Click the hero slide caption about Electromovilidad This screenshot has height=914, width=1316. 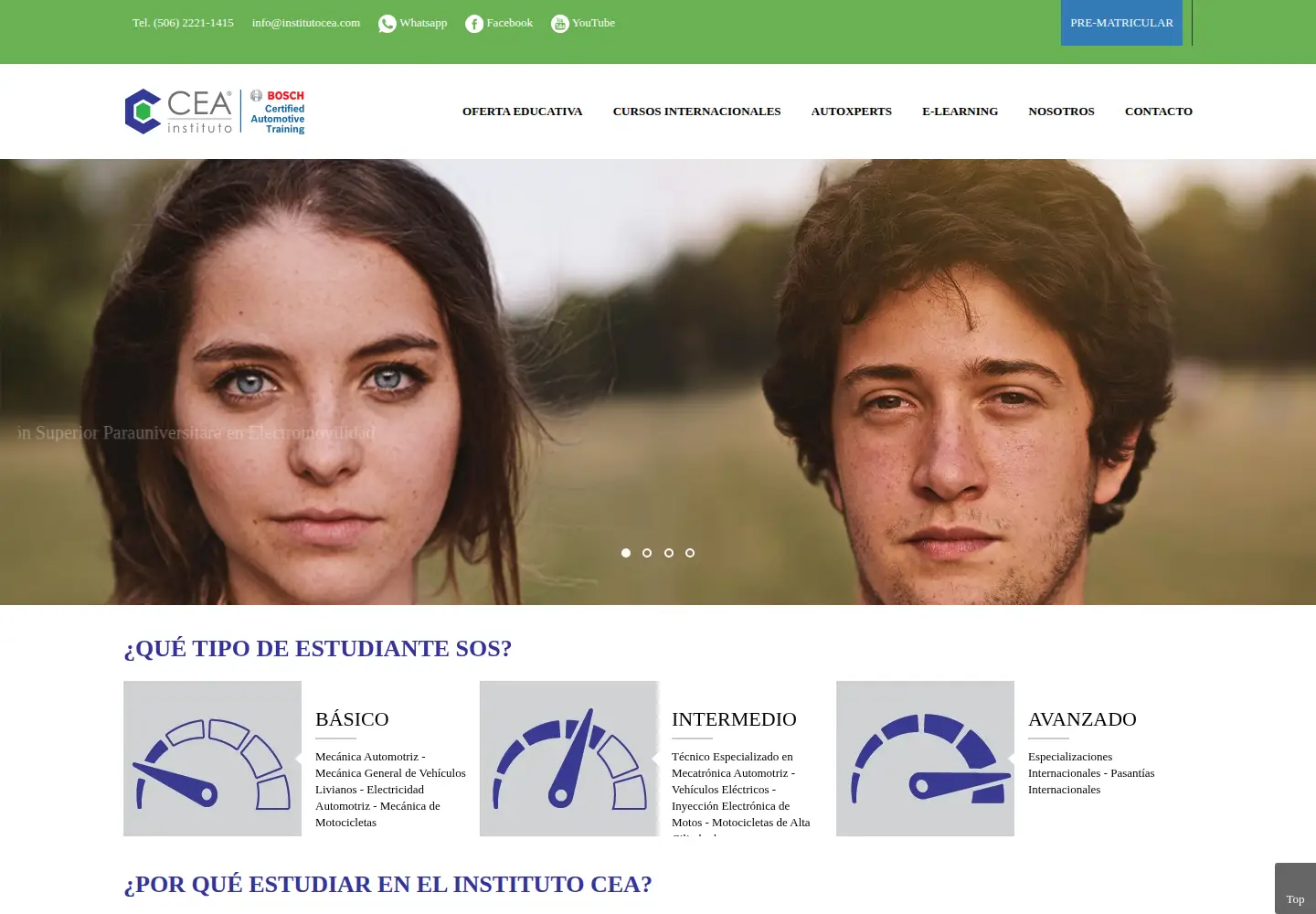tap(196, 432)
